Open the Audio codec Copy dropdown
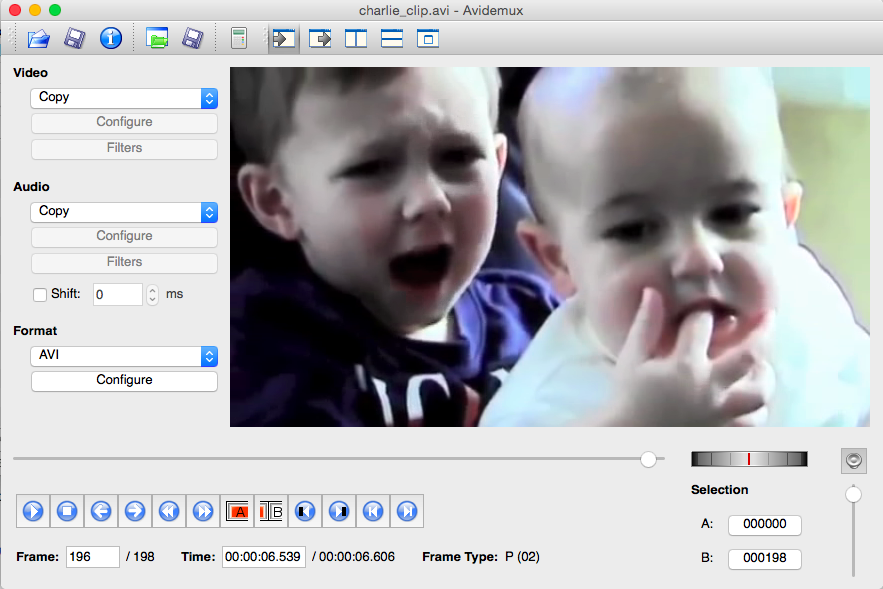 (x=124, y=212)
